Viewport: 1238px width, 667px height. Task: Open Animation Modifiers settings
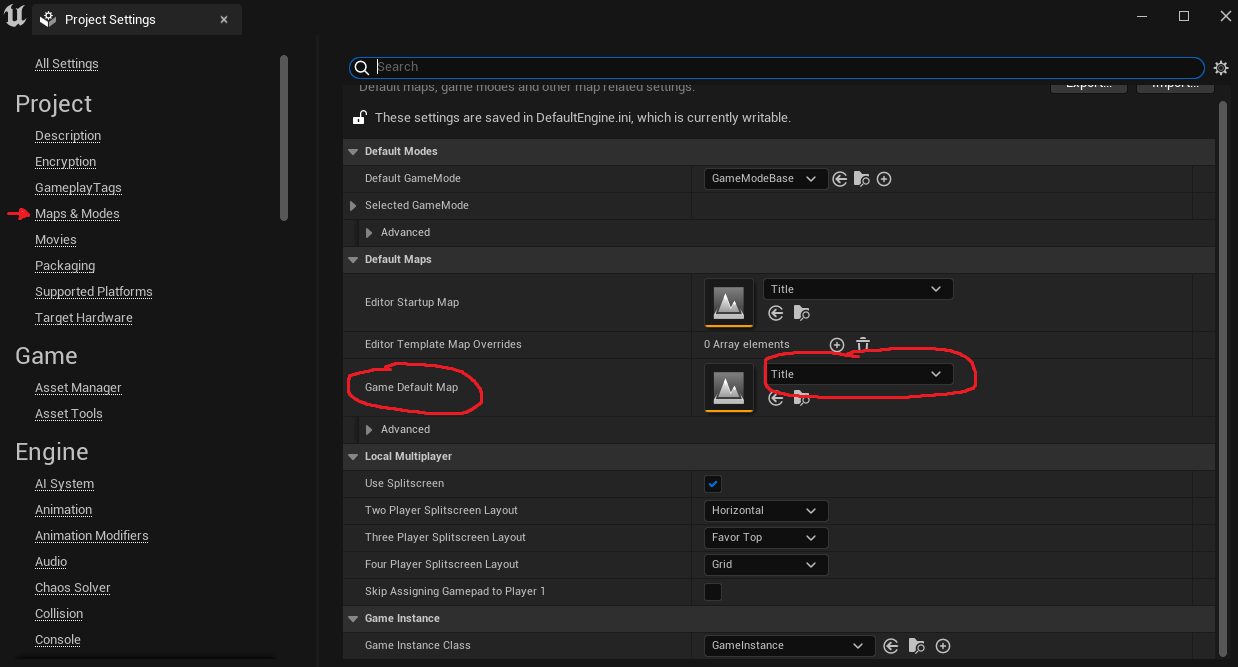coord(92,536)
